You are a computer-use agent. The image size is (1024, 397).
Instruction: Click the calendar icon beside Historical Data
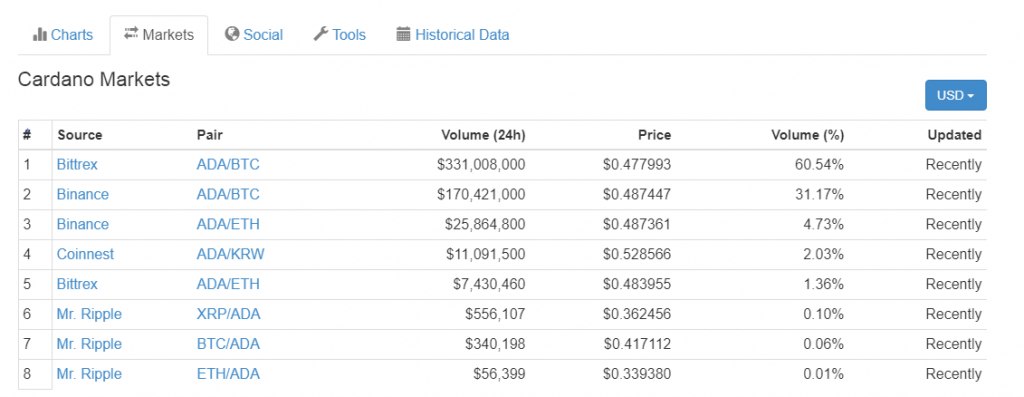404,34
